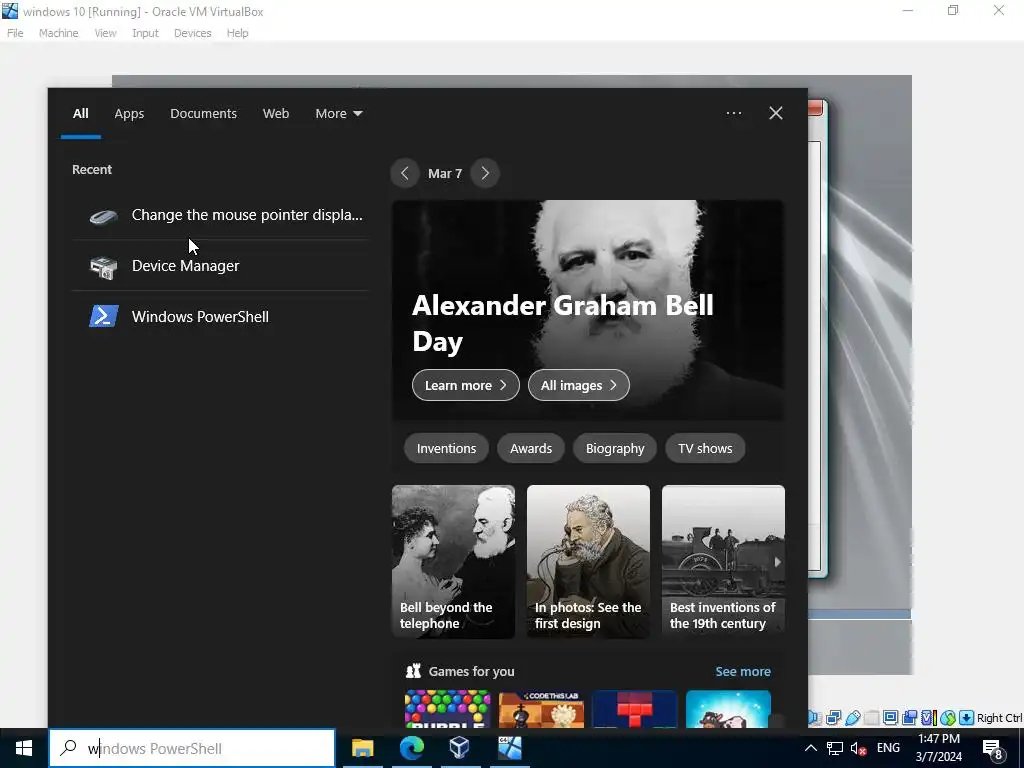Click the VirtualBox display status icon
The height and width of the screenshot is (768, 1024).
[x=891, y=718]
